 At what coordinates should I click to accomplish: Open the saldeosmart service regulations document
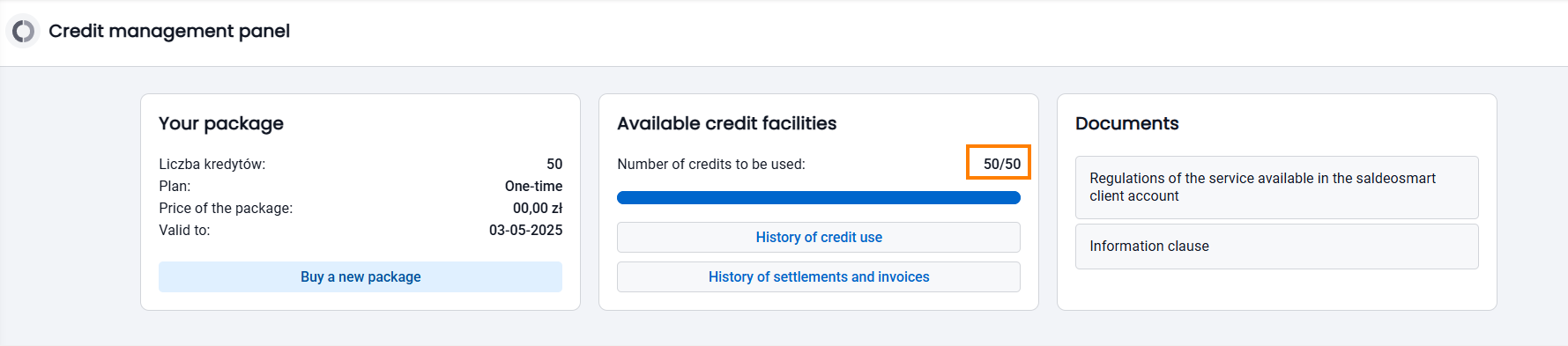click(1277, 188)
